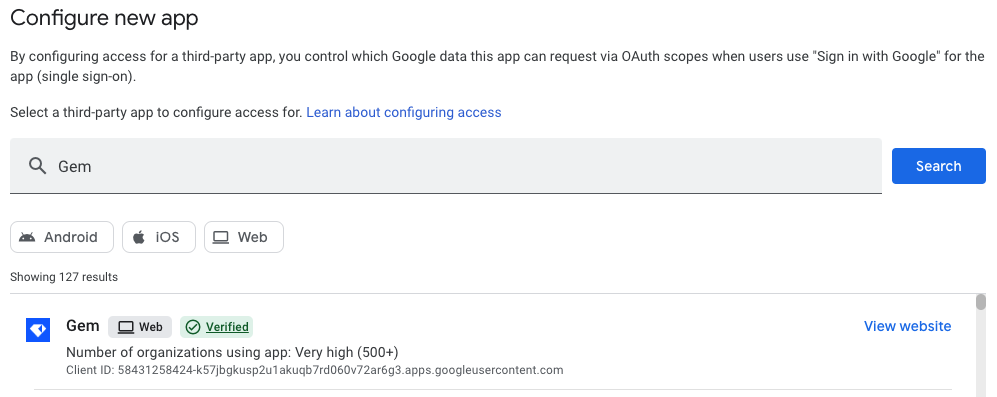Select the Gem app name in results
This screenshot has width=997, height=397.
point(83,326)
